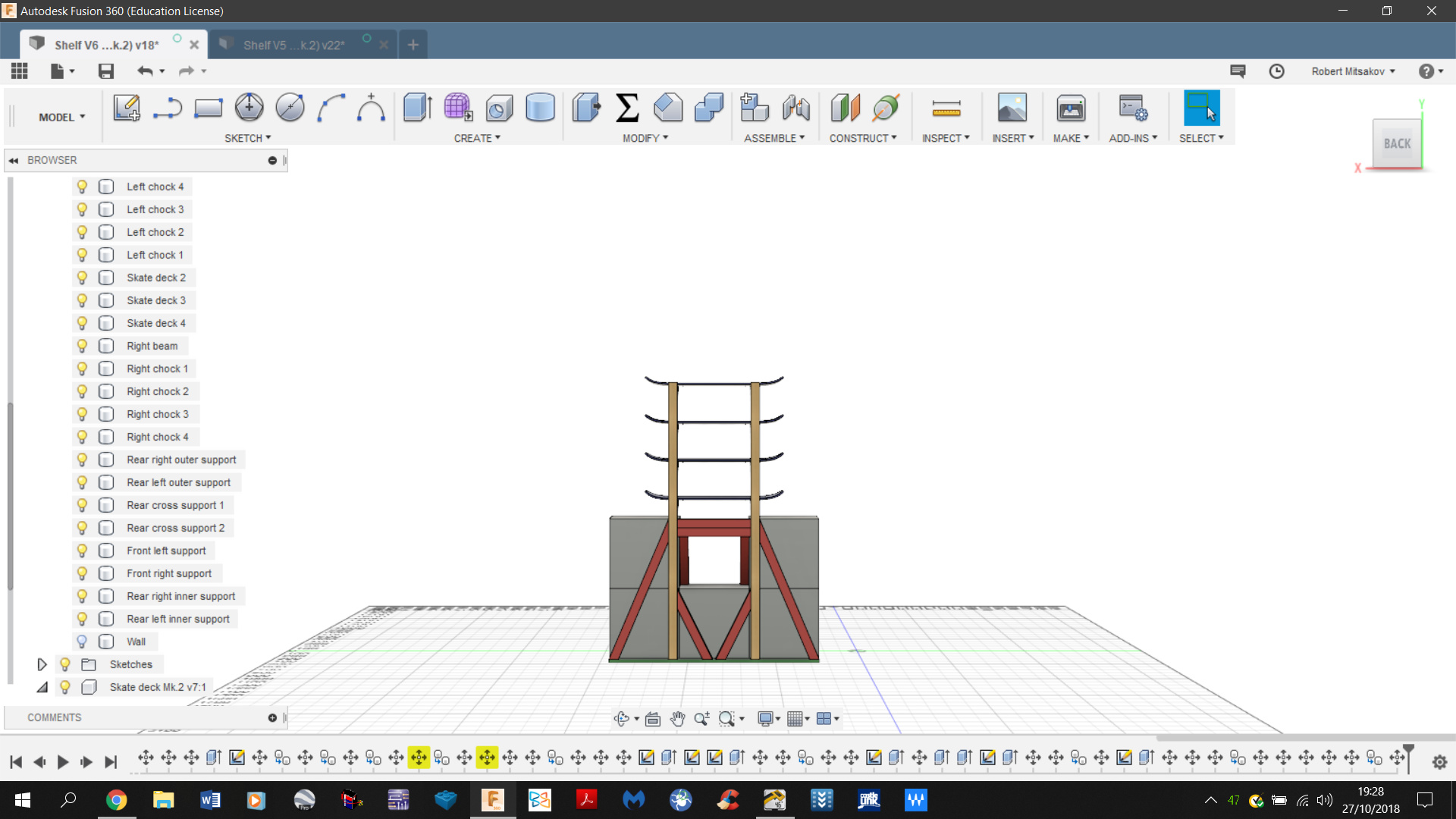
Task: Expand the Sketches folder
Action: point(42,664)
